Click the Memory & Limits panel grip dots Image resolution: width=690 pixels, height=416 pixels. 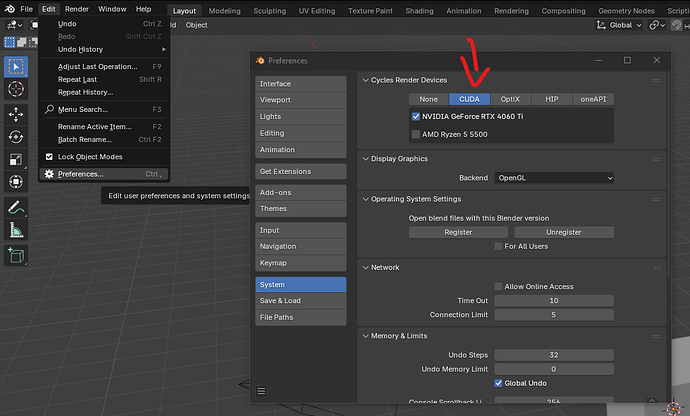click(x=657, y=336)
